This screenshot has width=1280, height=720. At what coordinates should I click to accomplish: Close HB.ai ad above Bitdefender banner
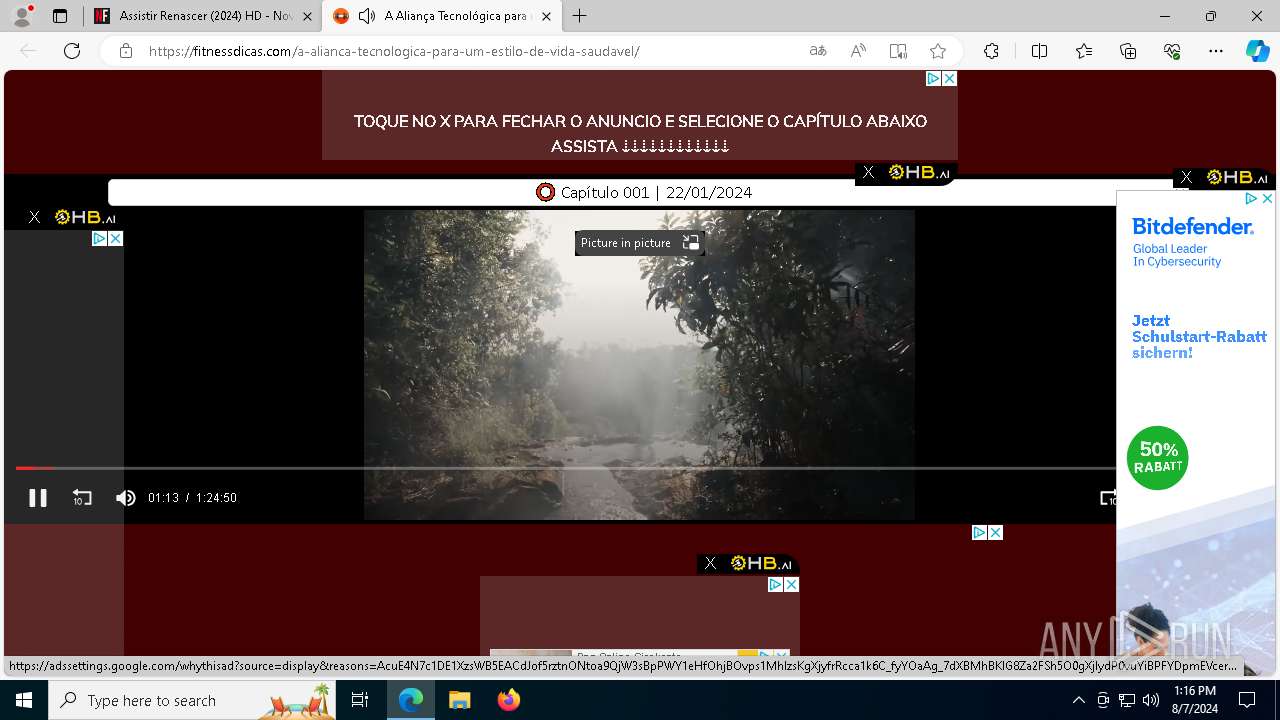coord(1186,177)
